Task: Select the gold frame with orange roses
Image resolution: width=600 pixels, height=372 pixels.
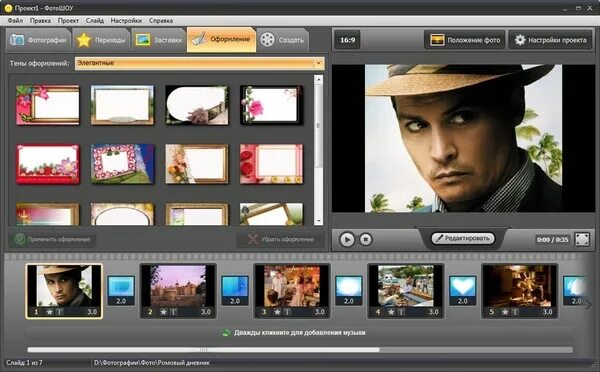Action: [x=197, y=164]
